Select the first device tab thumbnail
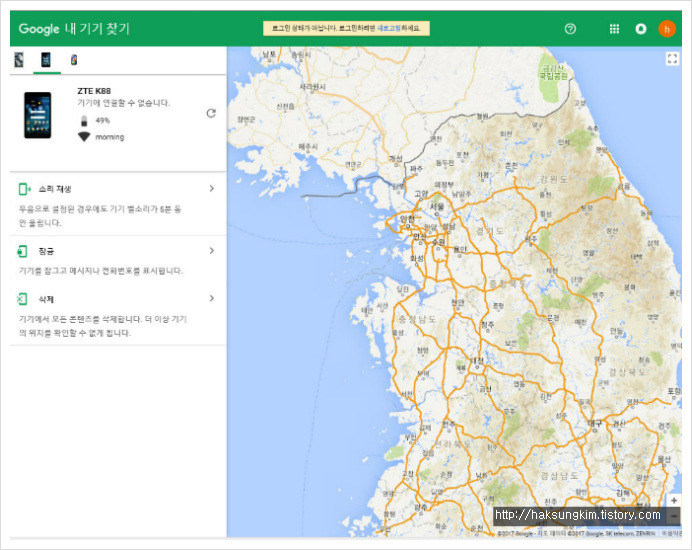 point(19,60)
